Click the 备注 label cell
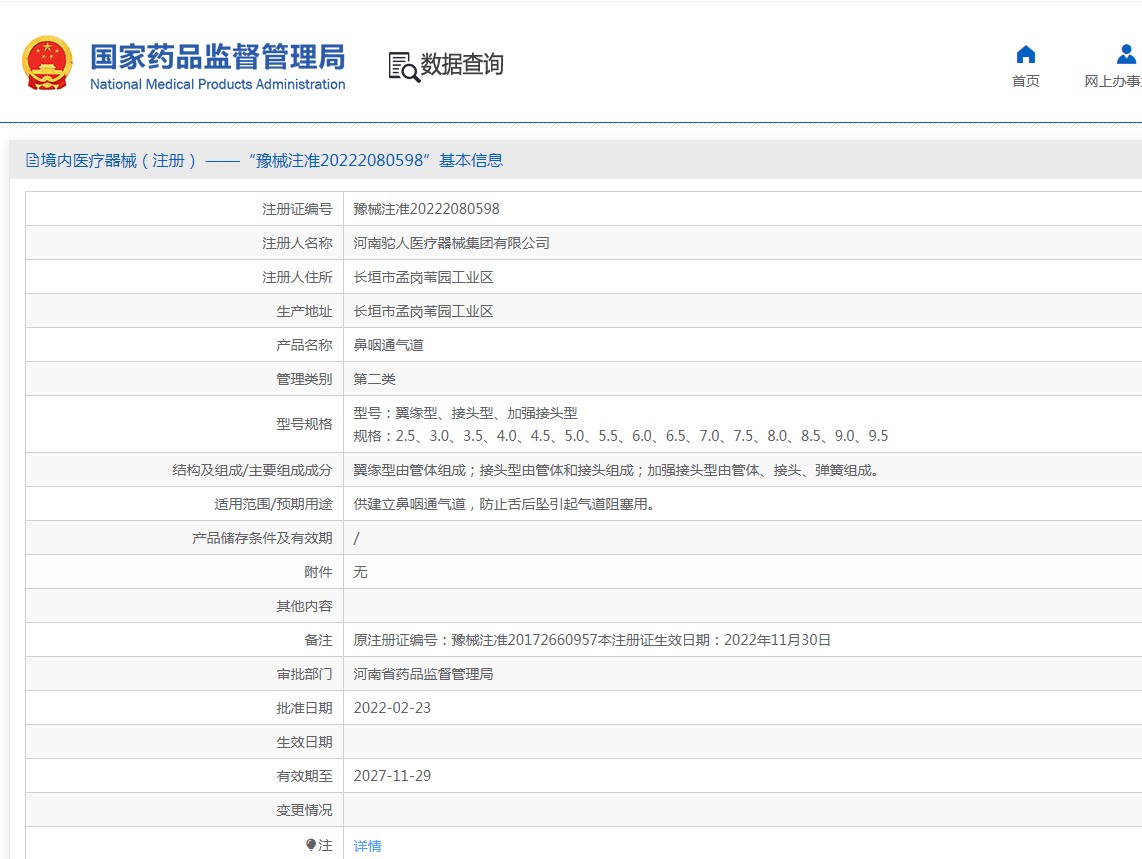Image resolution: width=1142 pixels, height=859 pixels. tap(184, 640)
